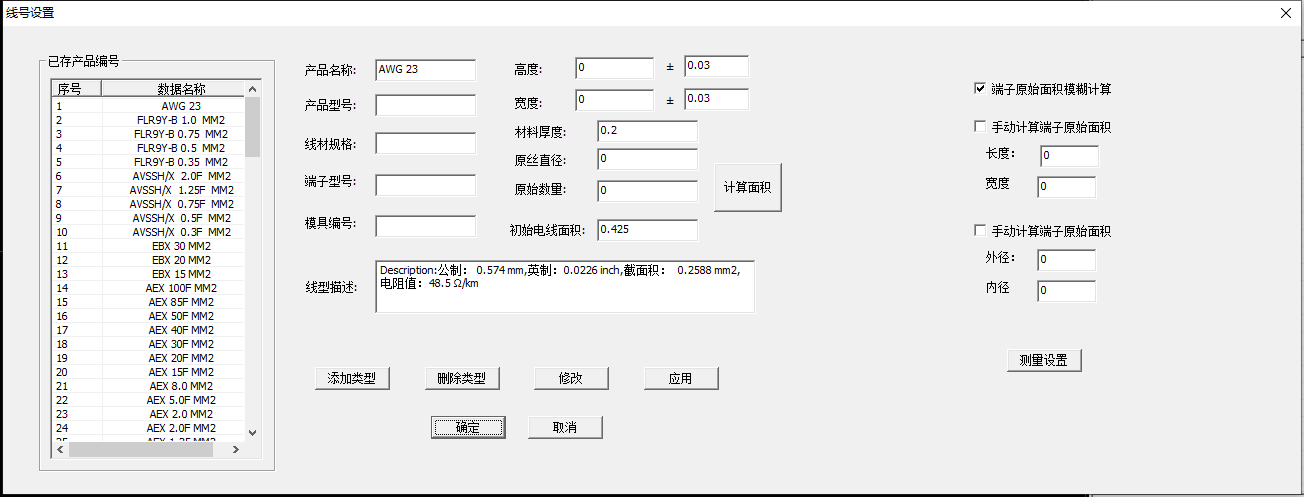Click the 线型描述 text box
This screenshot has height=497, width=1304.
pos(565,287)
